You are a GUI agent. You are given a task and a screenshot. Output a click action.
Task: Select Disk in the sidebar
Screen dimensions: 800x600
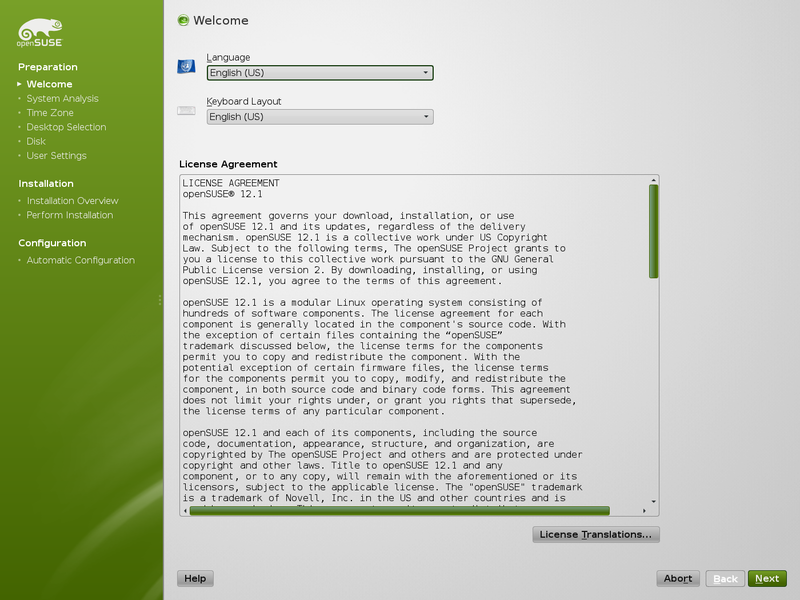tap(36, 141)
